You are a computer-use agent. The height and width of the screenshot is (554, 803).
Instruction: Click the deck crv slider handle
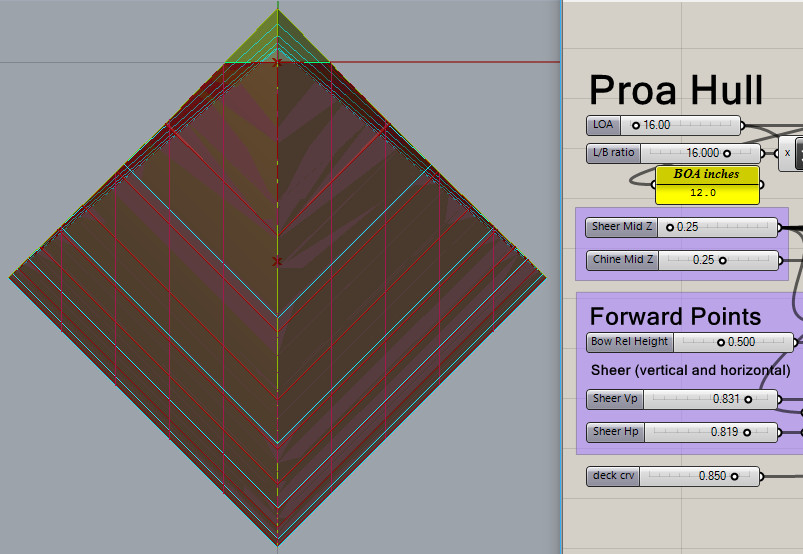click(x=734, y=477)
